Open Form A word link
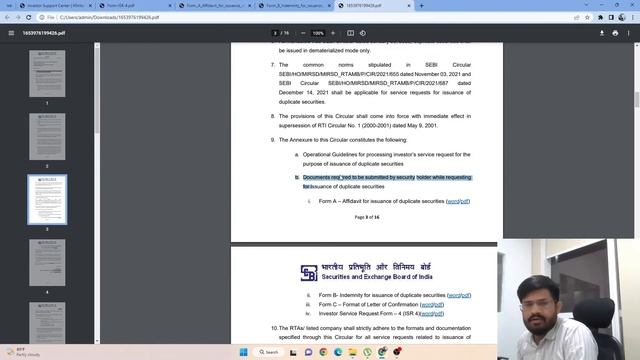Viewport: 640px width, 360px height. (x=453, y=201)
